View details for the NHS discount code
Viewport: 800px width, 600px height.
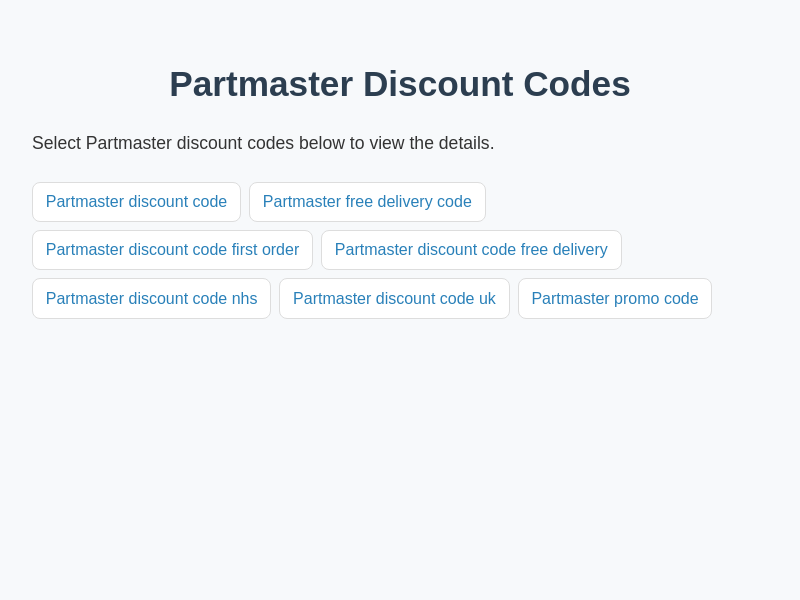[x=151, y=299]
